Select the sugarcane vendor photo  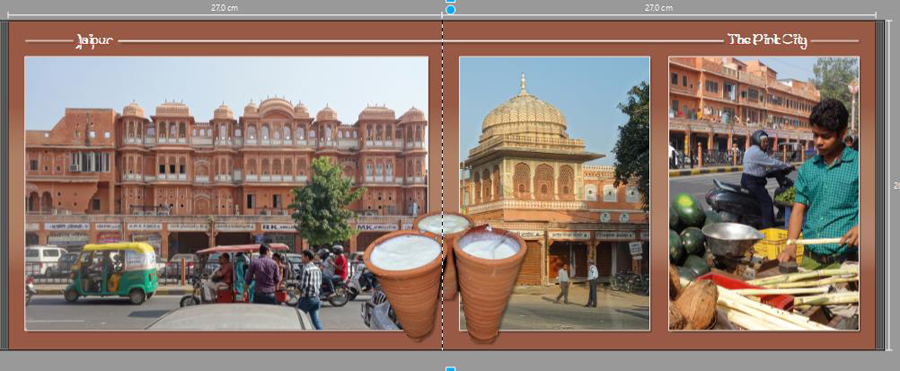pos(763,193)
